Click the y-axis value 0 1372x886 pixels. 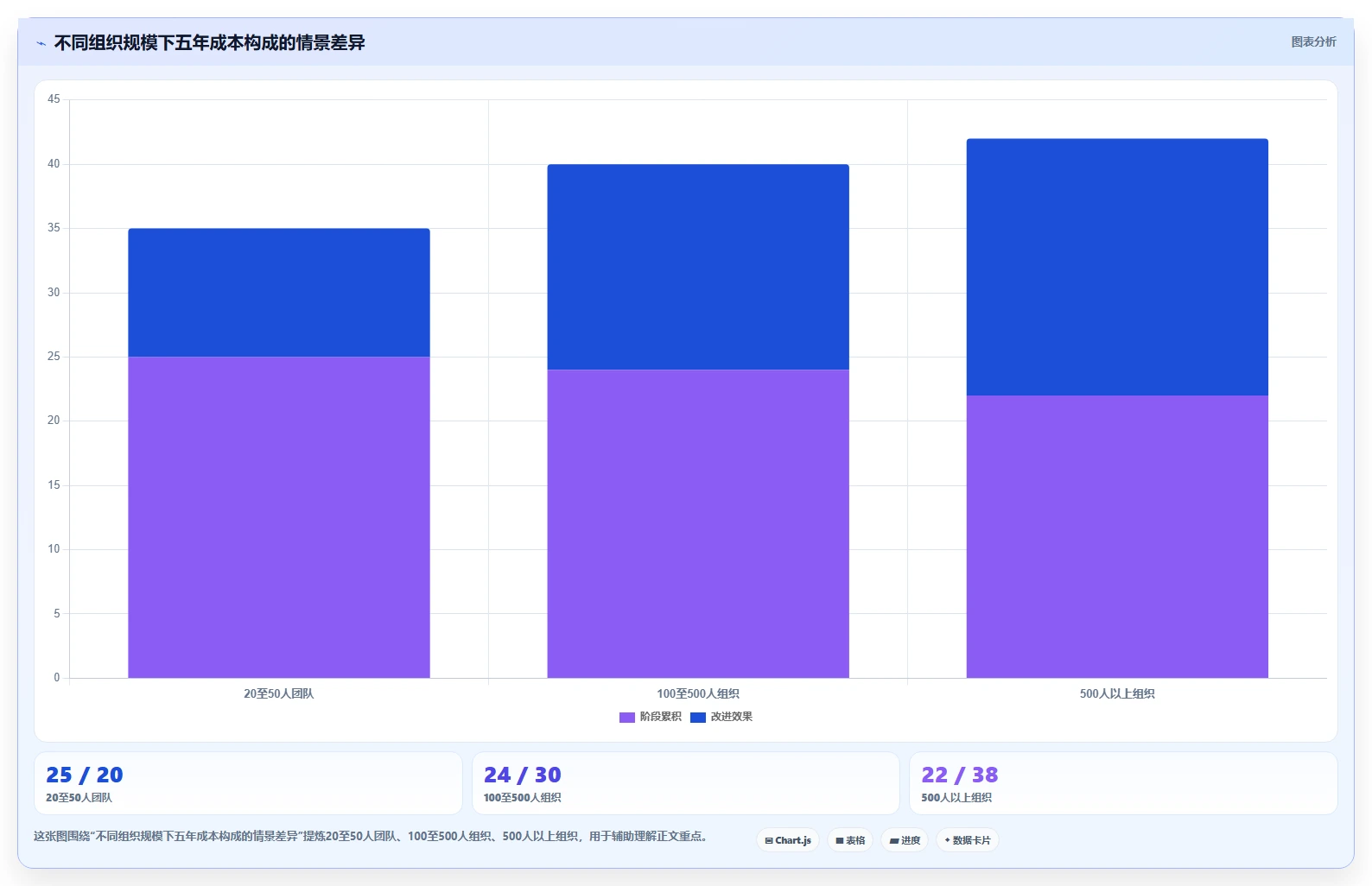57,678
